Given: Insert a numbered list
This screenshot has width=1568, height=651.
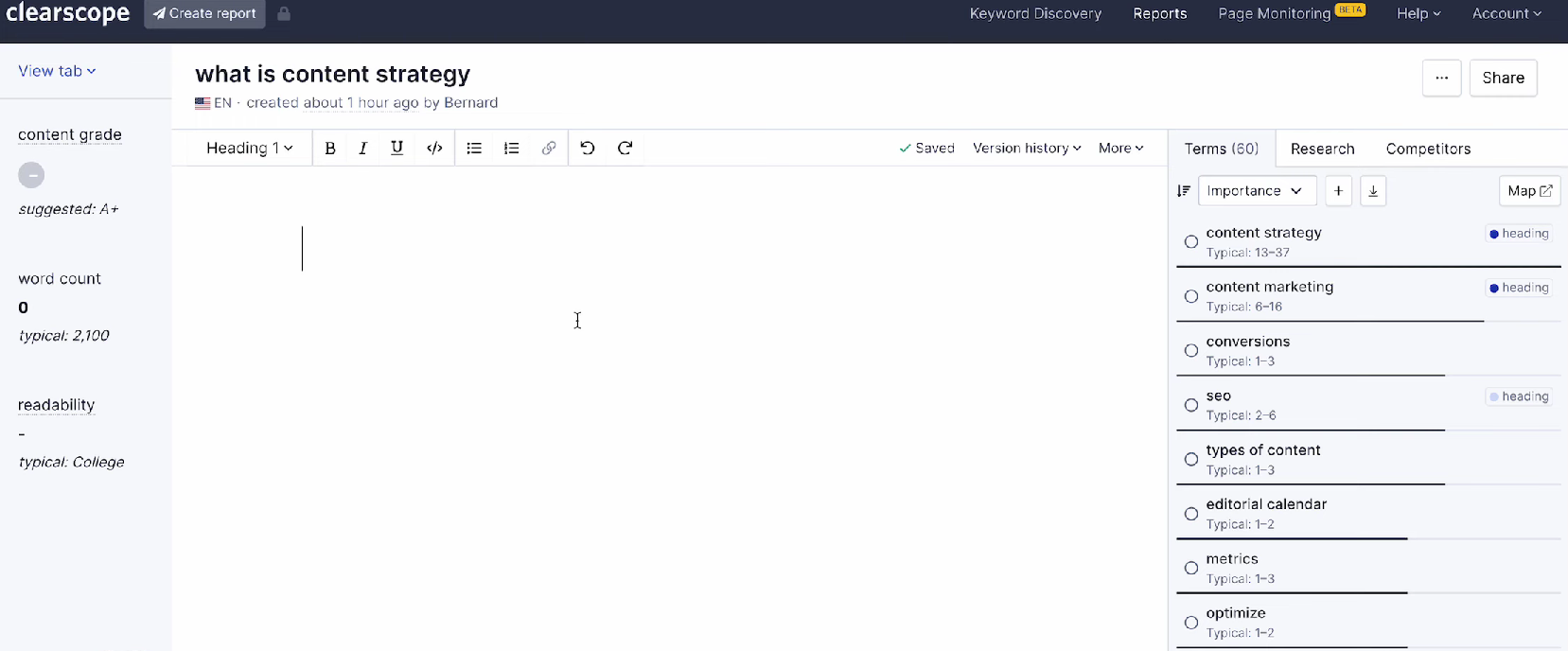Looking at the screenshot, I should pyautogui.click(x=511, y=149).
